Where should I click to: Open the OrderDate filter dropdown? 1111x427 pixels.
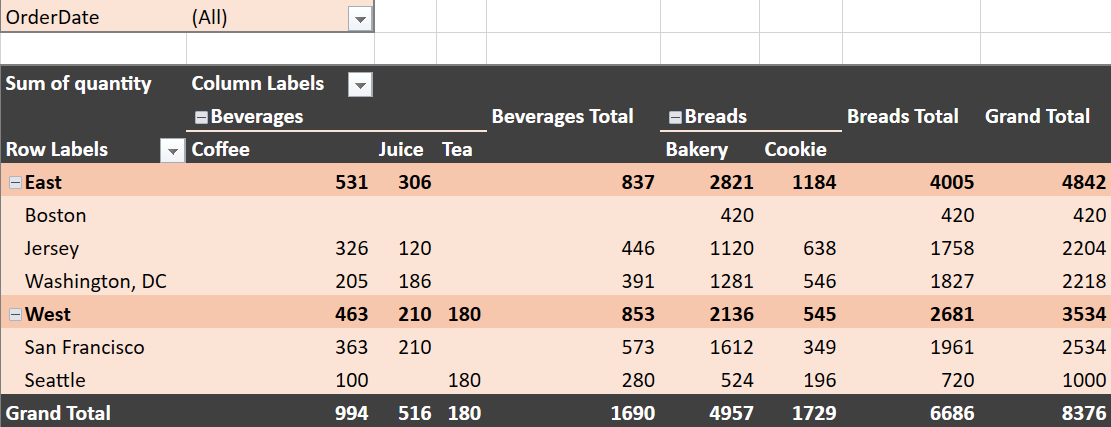(x=360, y=18)
